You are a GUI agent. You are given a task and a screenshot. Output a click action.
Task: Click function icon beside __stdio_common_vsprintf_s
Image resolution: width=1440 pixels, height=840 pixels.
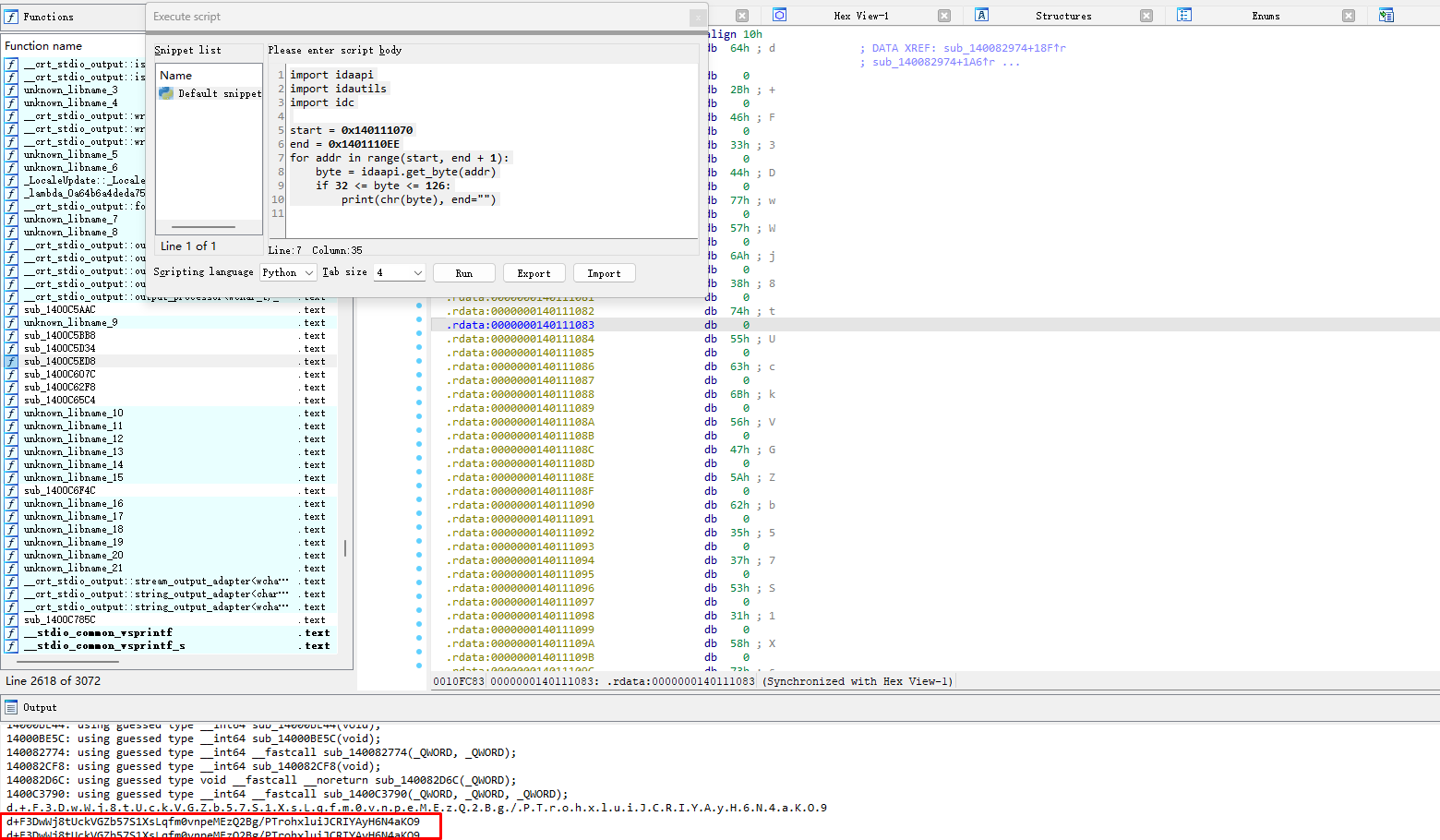pyautogui.click(x=11, y=646)
